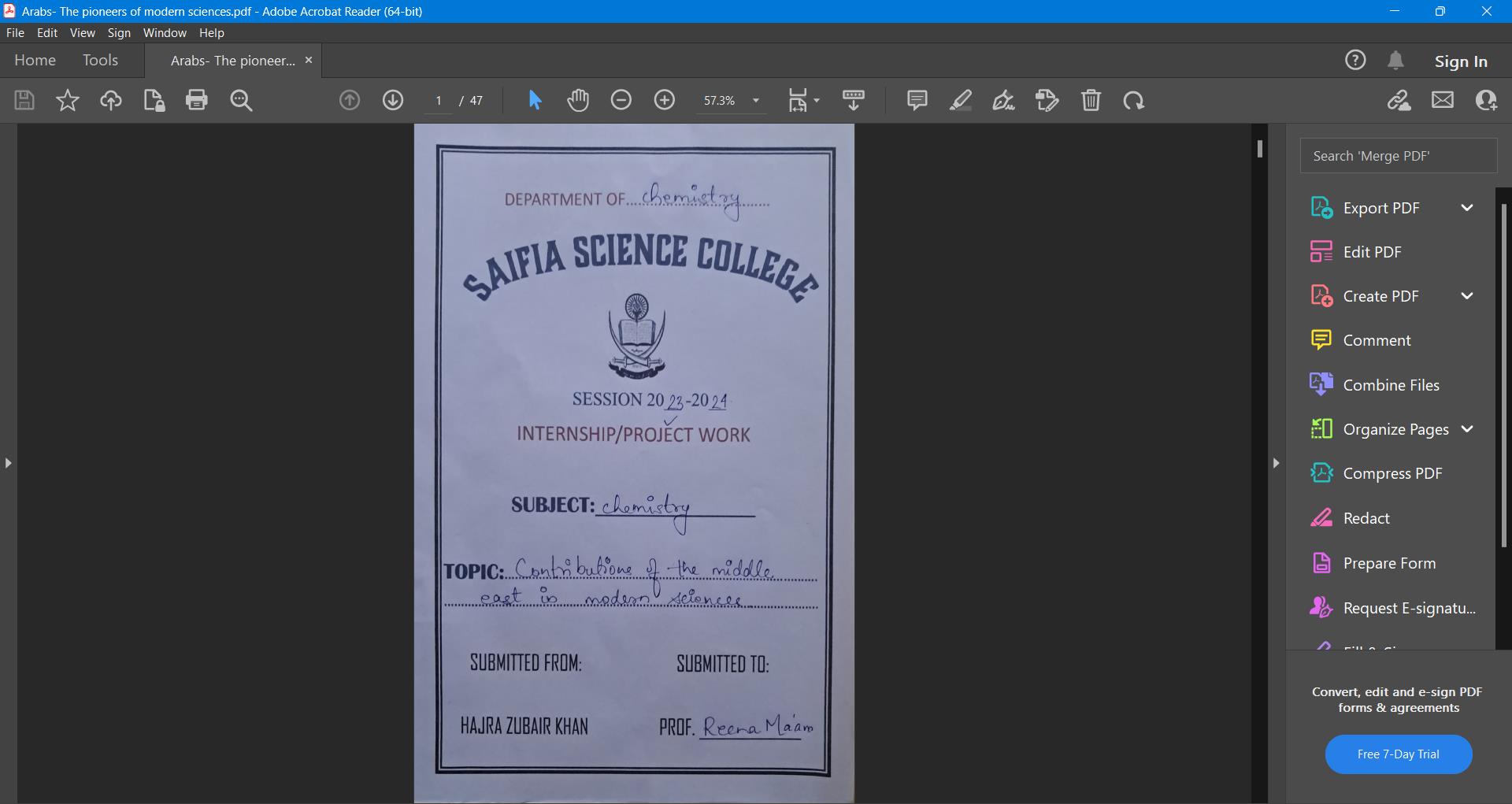Click the Zoom out minus icon

pos(621,100)
